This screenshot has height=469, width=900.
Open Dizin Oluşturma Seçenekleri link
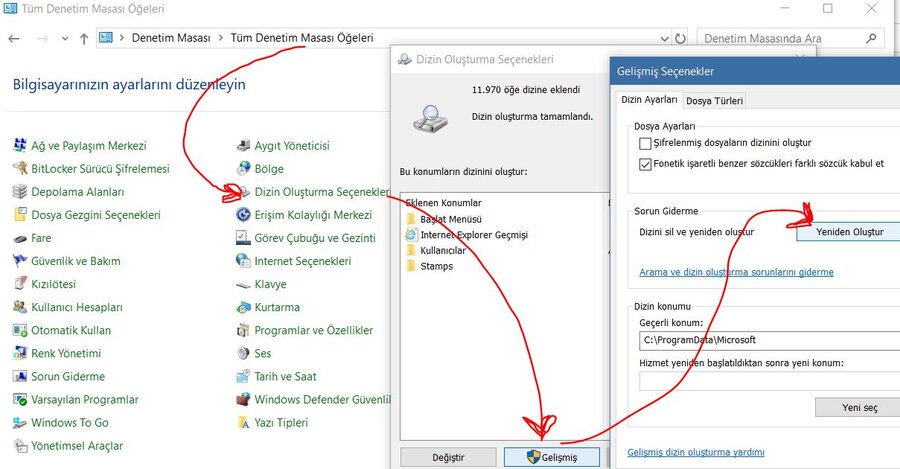pyautogui.click(x=323, y=192)
